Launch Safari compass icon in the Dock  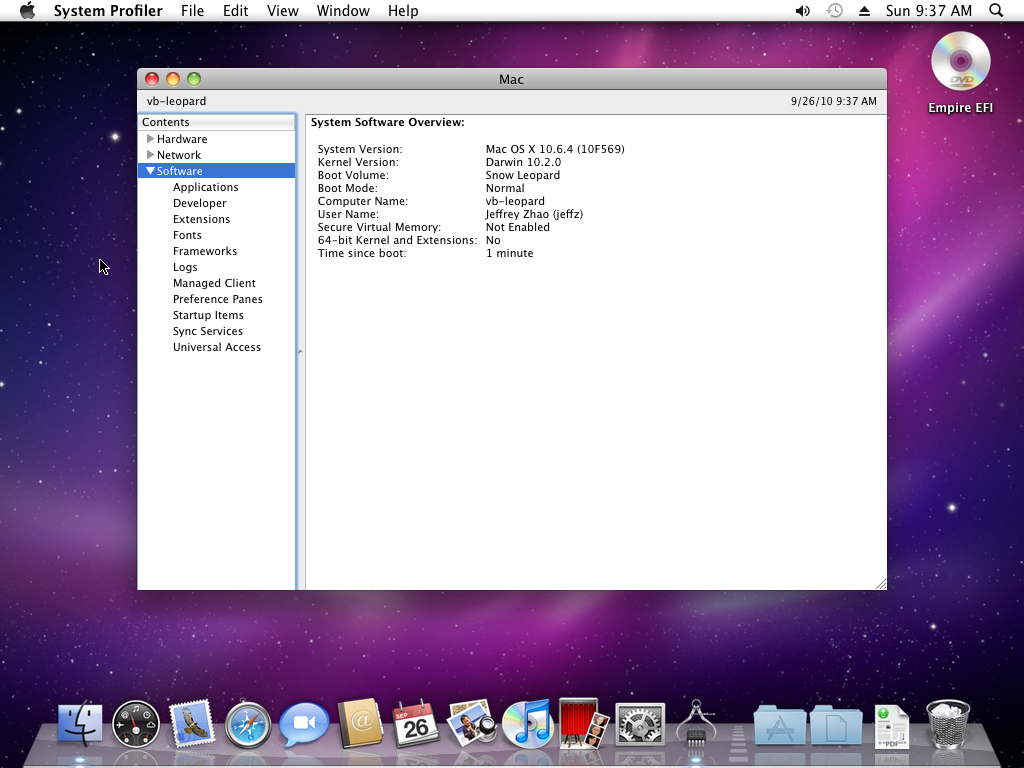[248, 724]
